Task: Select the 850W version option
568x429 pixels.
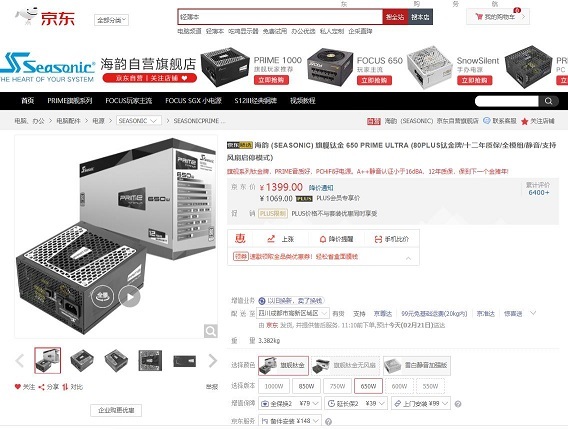Action: point(306,386)
